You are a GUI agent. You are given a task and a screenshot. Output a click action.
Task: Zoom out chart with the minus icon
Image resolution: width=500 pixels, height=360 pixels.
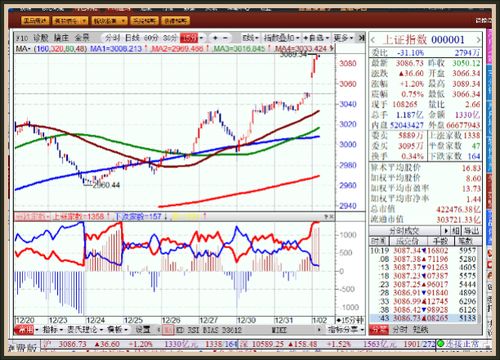tap(225, 38)
